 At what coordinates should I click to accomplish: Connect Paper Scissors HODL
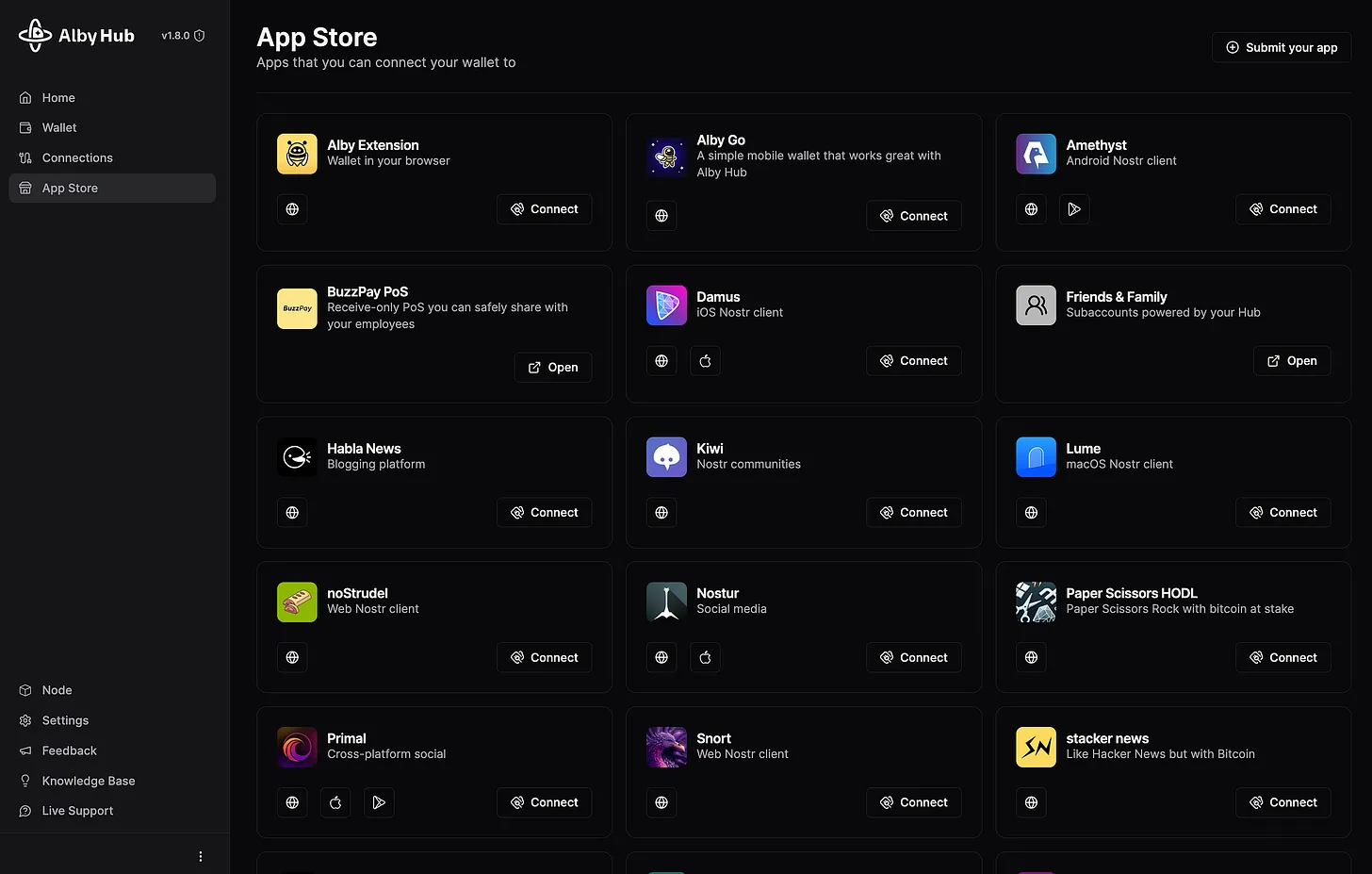1283,657
